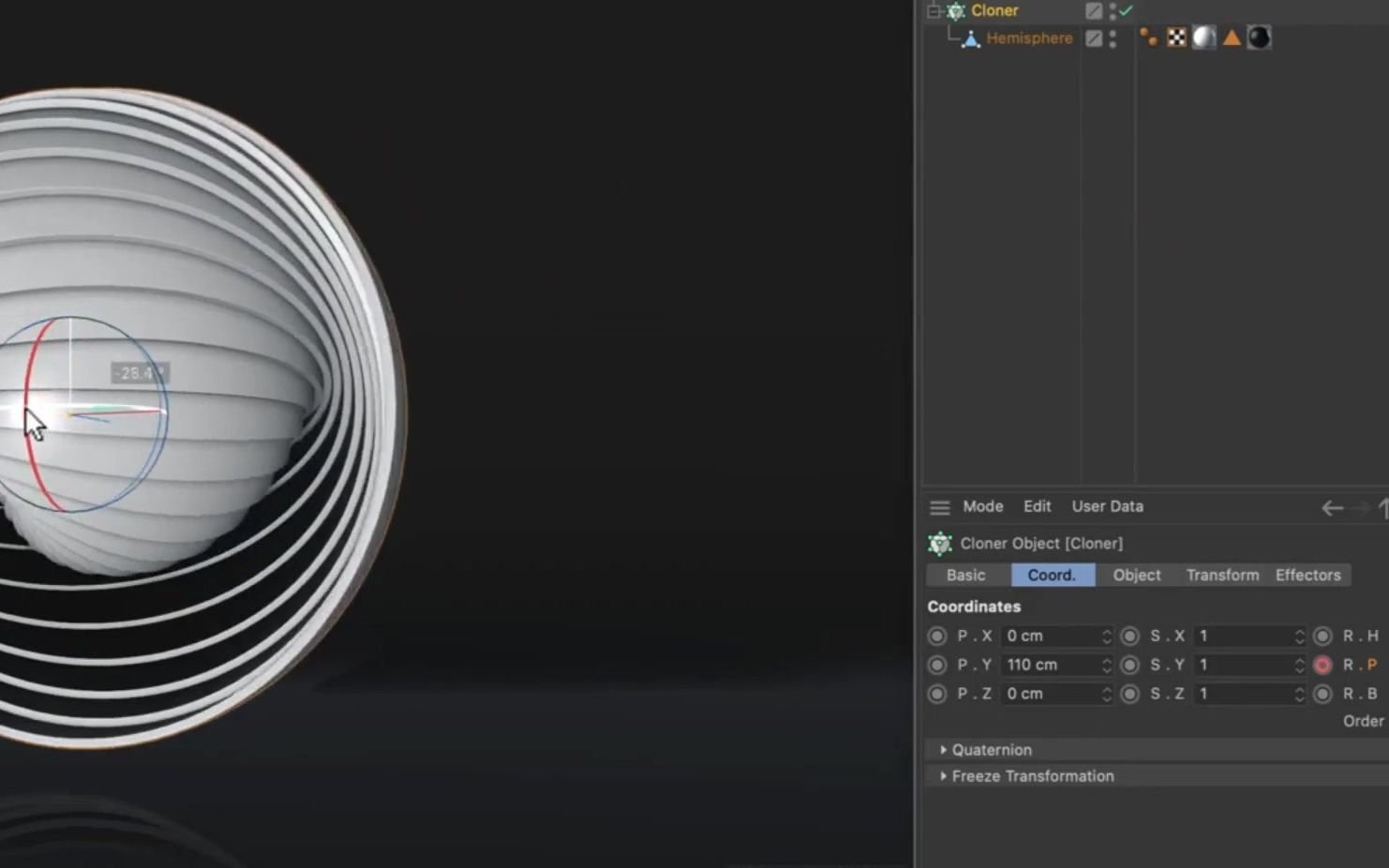
Task: Click the R.P rotation record keyframe circle
Action: tap(1323, 665)
